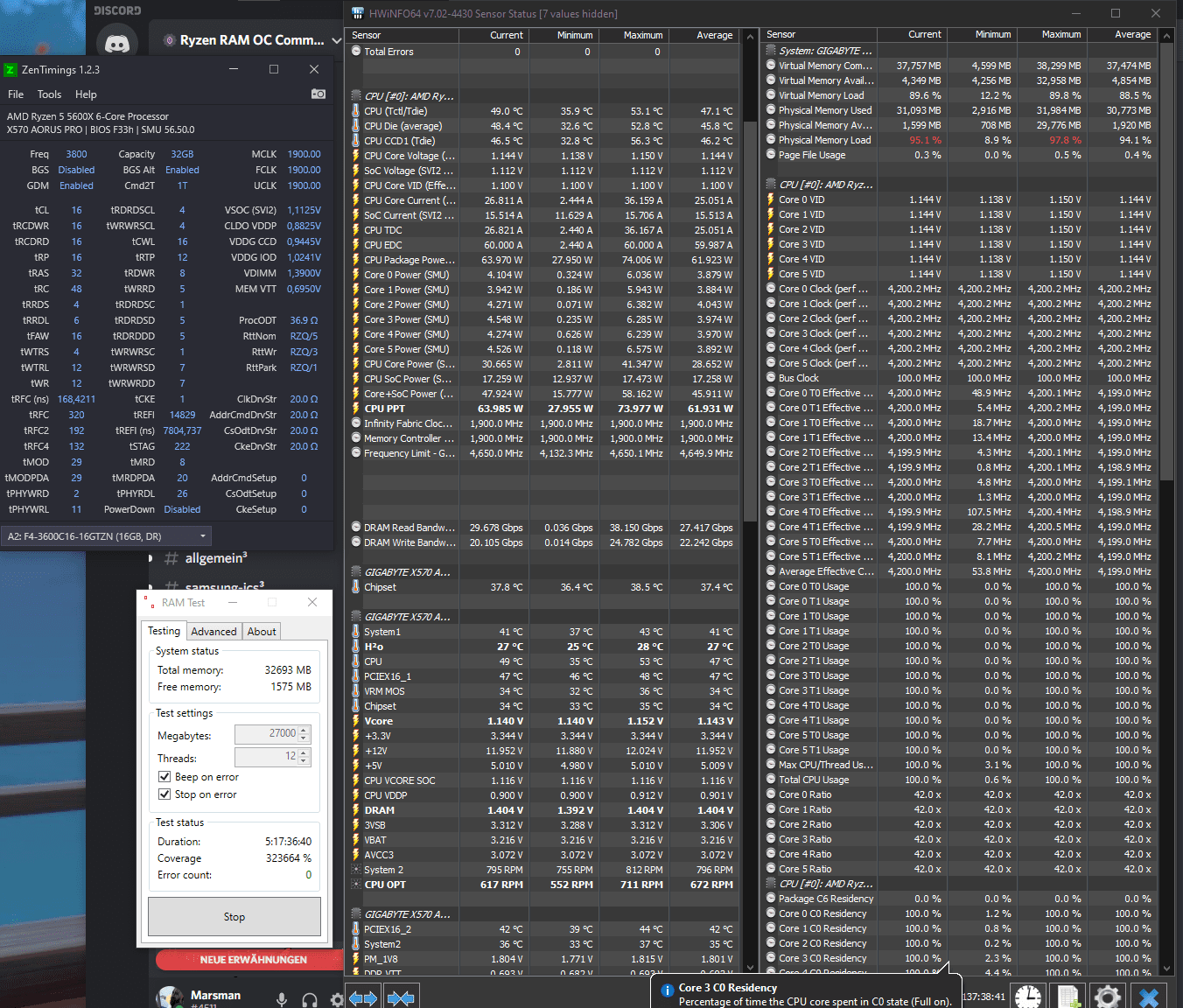Click thermometer icon beside CPU (Tctl/Tdie)

pyautogui.click(x=356, y=111)
